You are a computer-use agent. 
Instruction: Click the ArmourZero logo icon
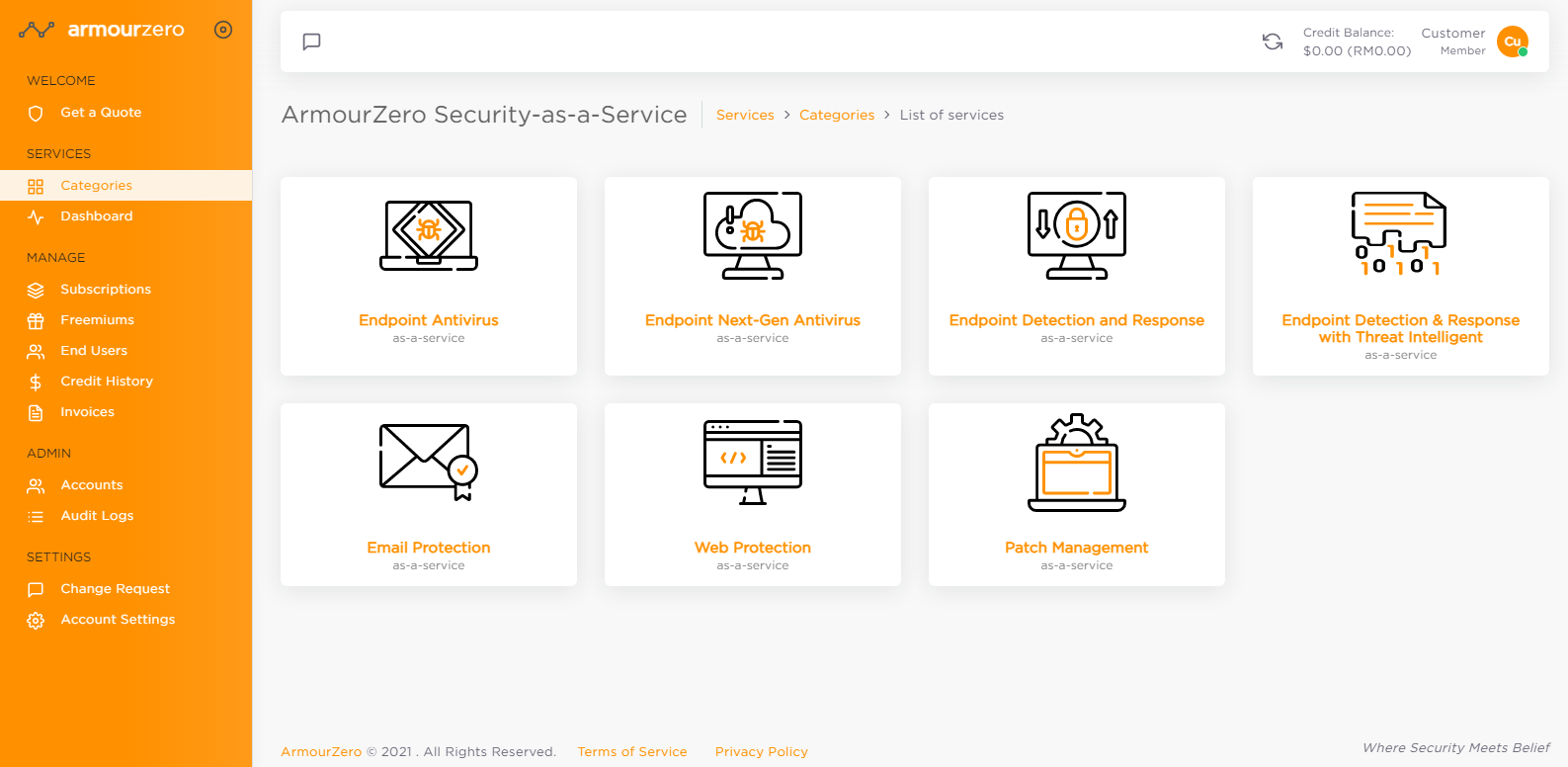tap(37, 30)
